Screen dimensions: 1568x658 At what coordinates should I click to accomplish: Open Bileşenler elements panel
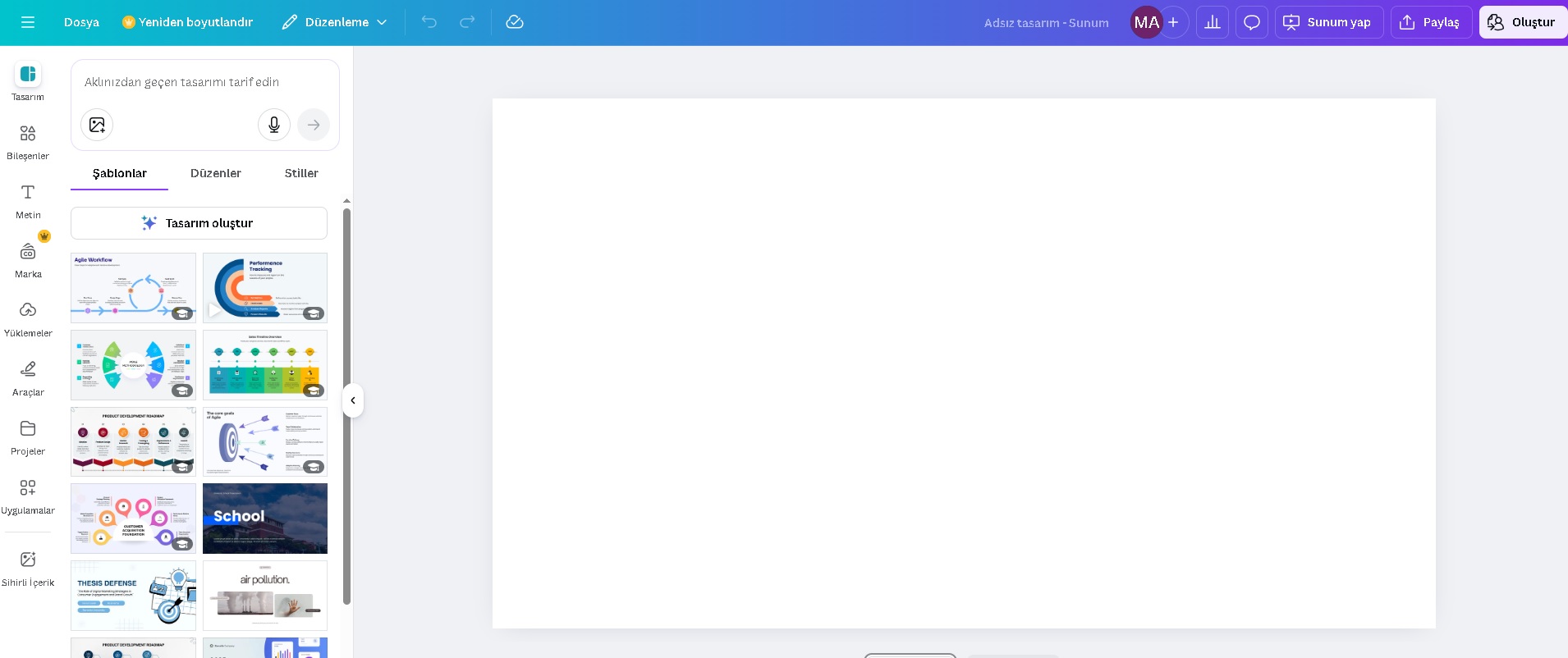28,142
